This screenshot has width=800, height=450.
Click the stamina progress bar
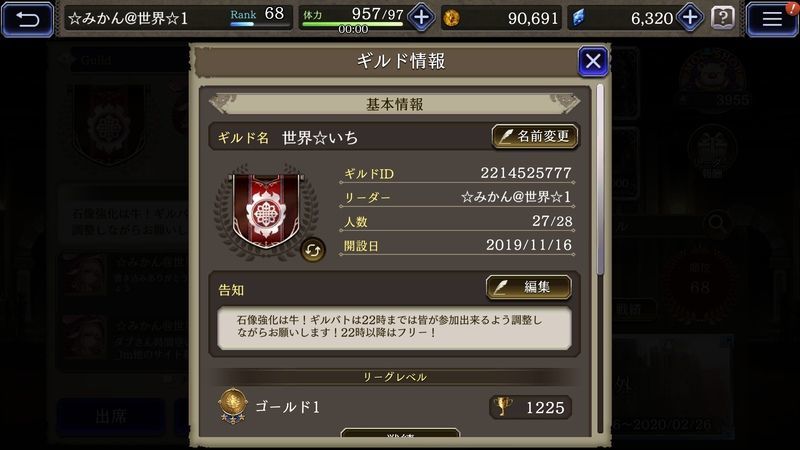click(x=353, y=24)
